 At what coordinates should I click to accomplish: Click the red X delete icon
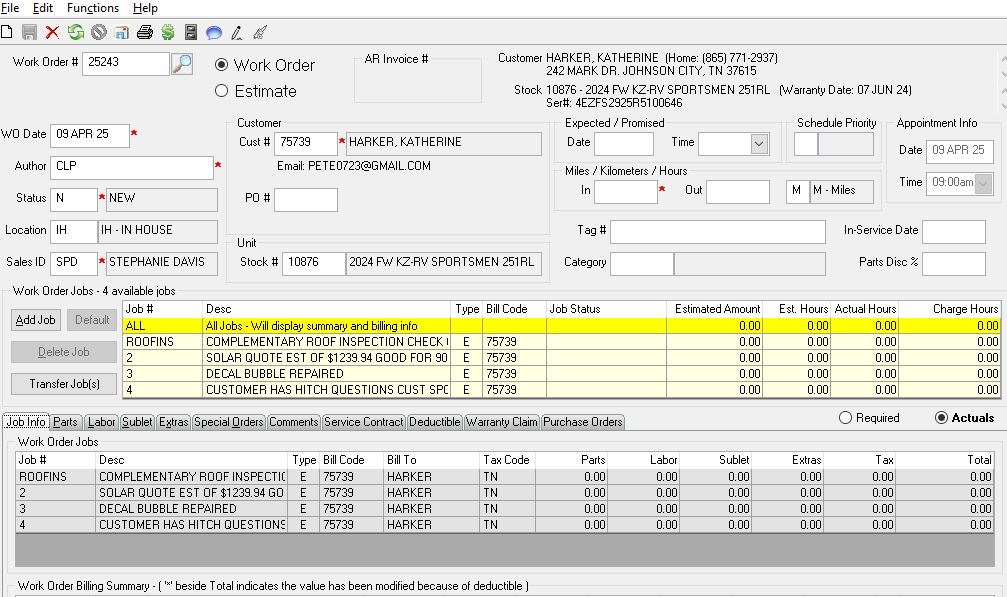pos(53,32)
